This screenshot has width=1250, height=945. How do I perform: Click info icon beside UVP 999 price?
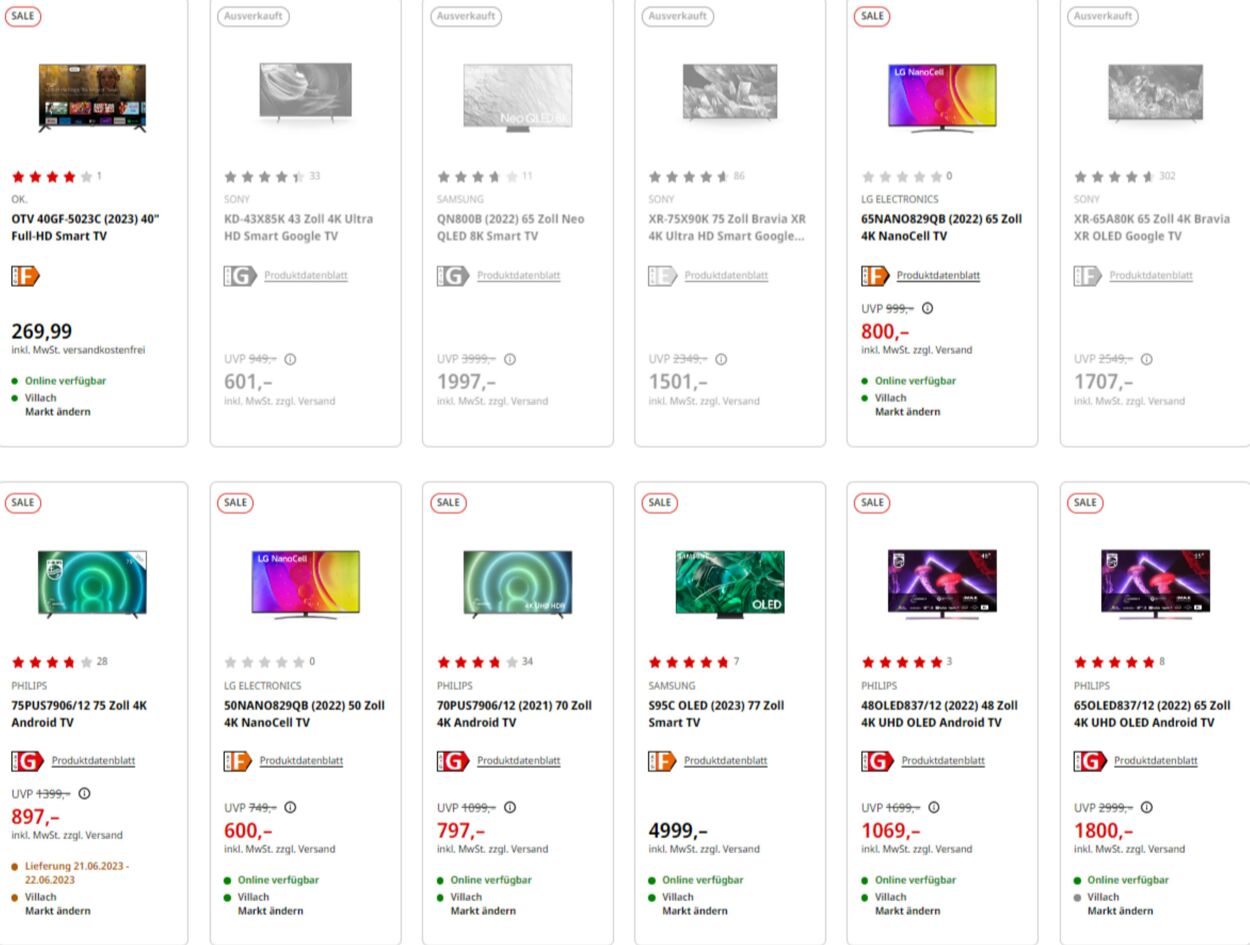point(927,308)
